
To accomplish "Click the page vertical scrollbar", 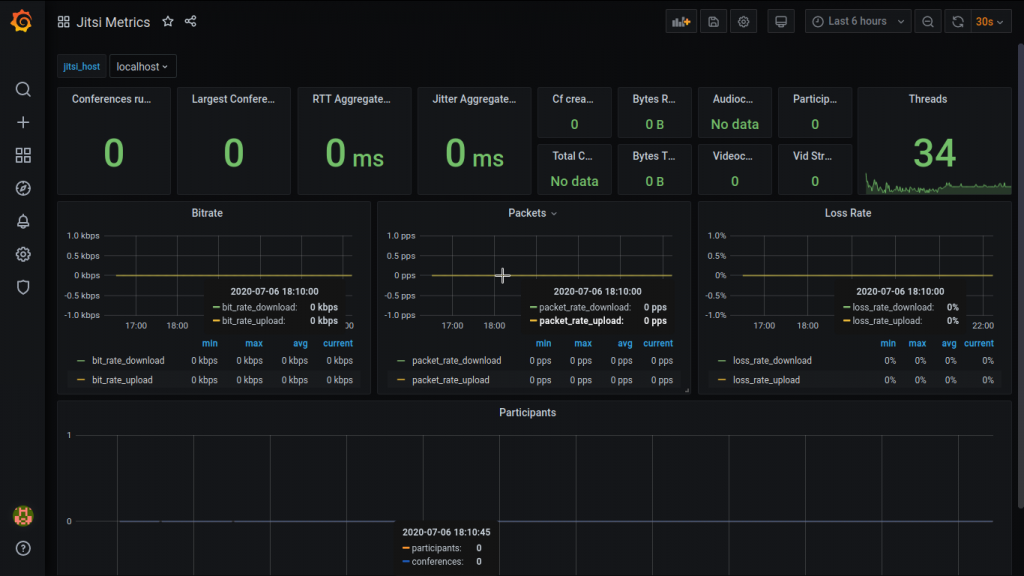I will pos(1020,274).
